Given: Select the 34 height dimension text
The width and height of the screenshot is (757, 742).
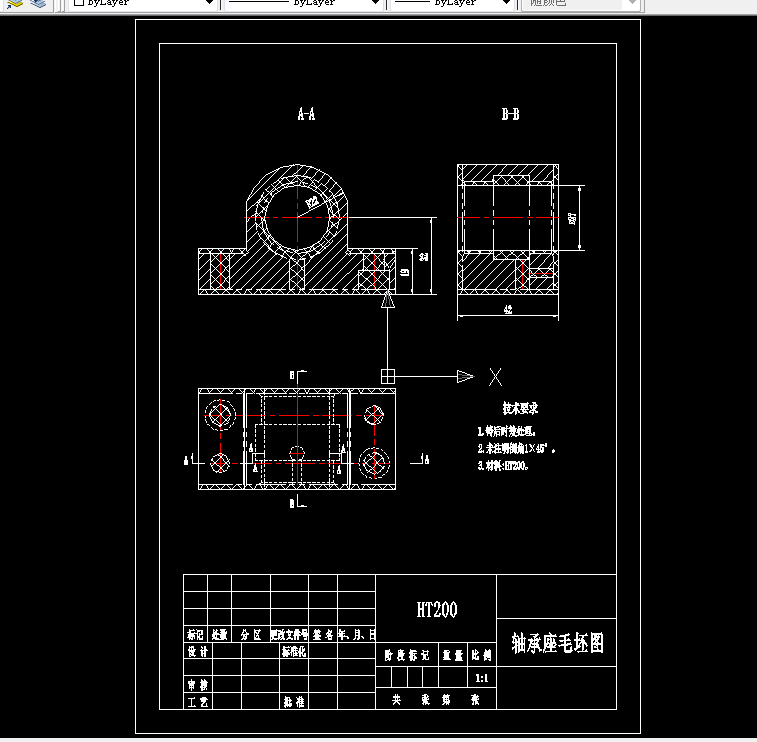Looking at the screenshot, I should click(x=423, y=256).
